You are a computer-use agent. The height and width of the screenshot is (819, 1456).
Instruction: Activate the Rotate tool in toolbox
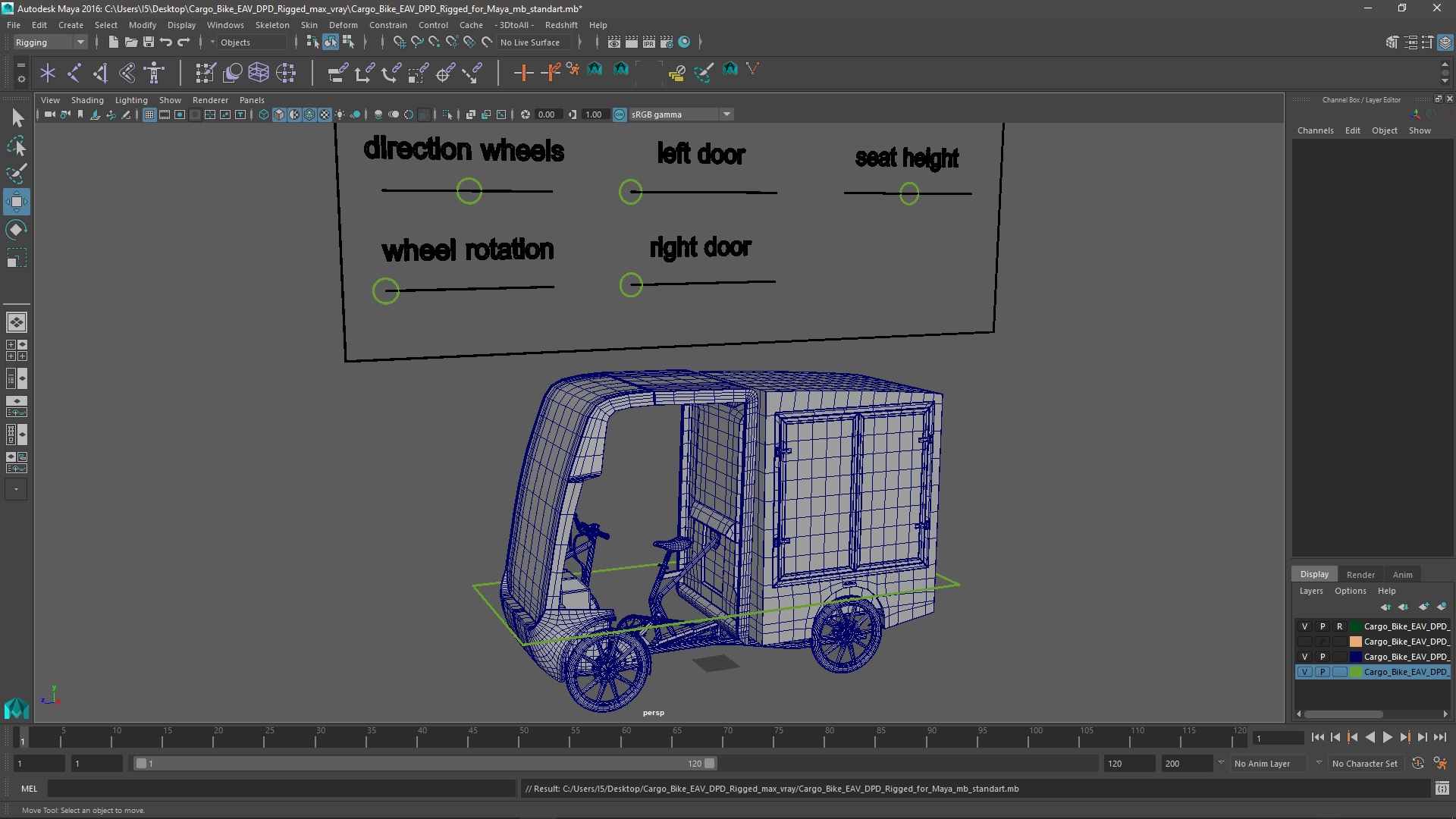[17, 230]
